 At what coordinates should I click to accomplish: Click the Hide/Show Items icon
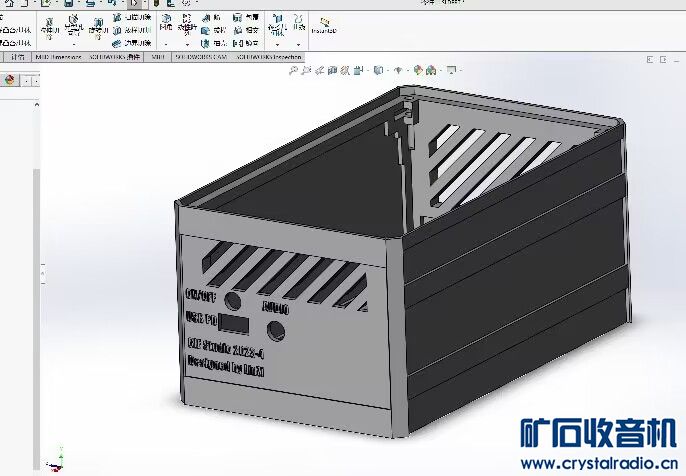398,70
